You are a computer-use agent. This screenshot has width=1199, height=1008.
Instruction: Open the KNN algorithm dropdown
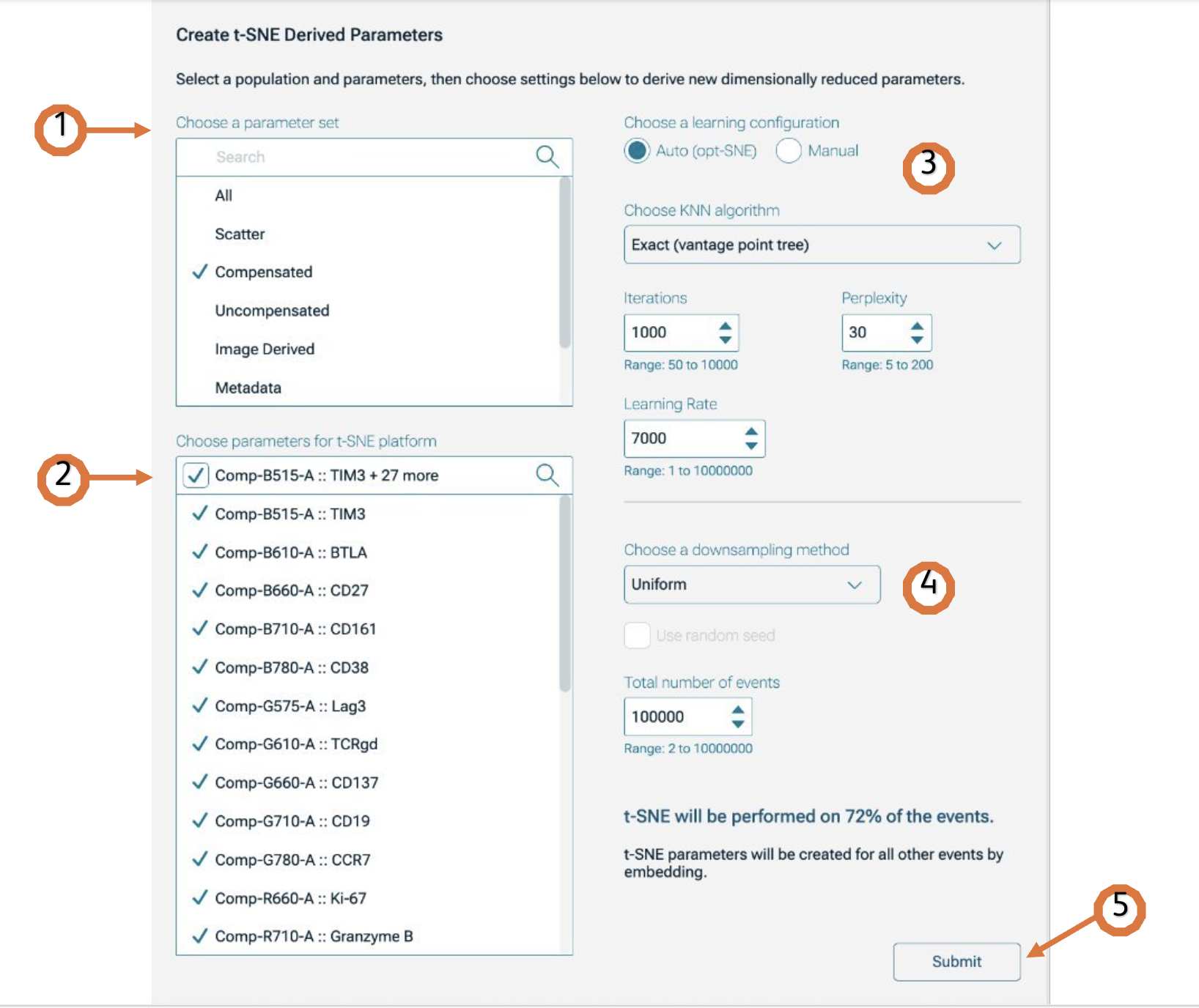(821, 245)
